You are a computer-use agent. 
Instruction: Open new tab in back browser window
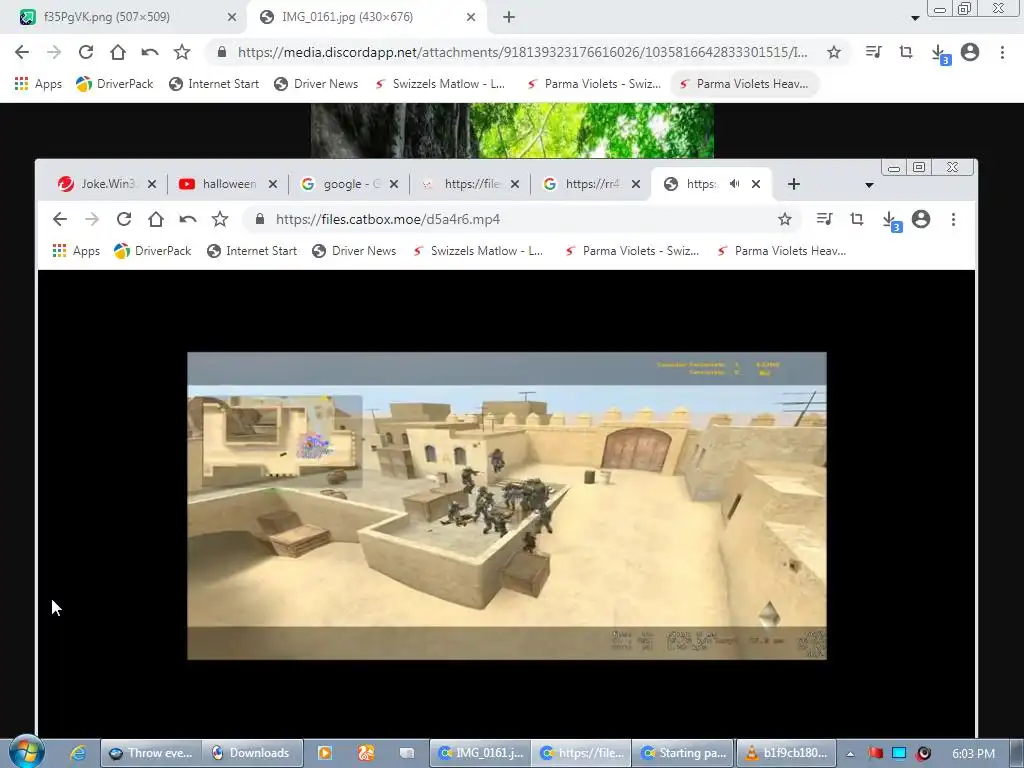pos(509,17)
